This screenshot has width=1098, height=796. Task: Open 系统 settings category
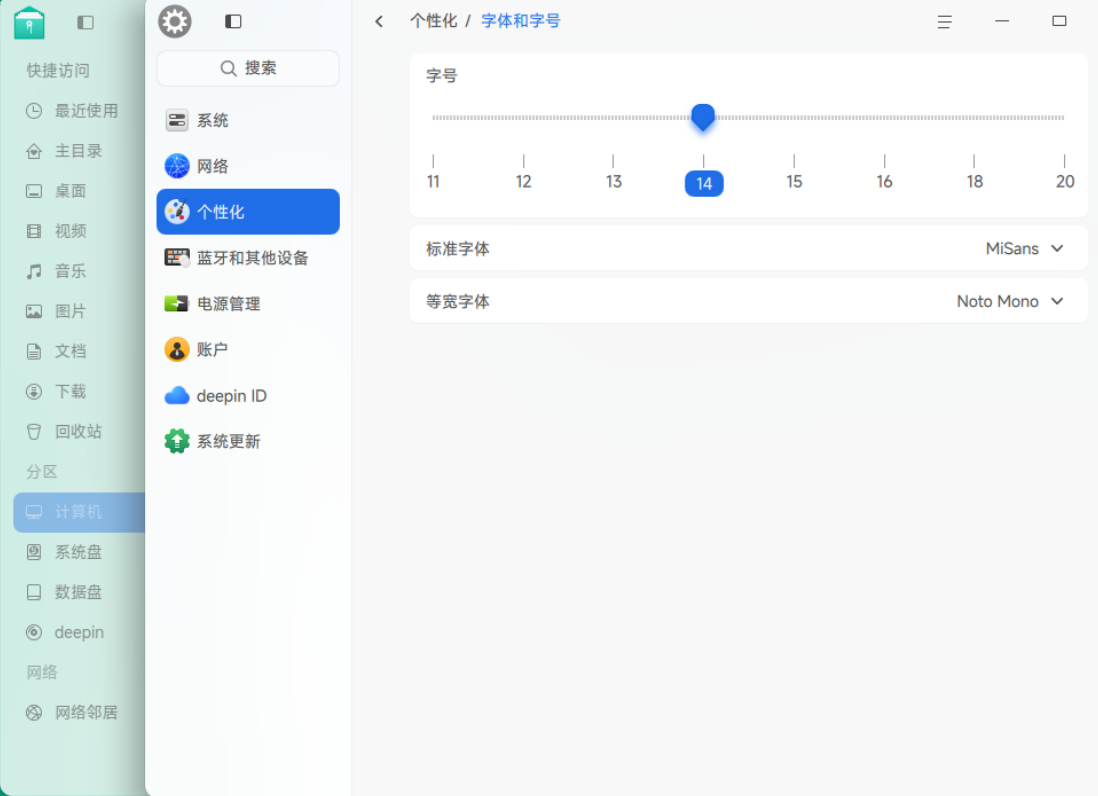[x=248, y=120]
